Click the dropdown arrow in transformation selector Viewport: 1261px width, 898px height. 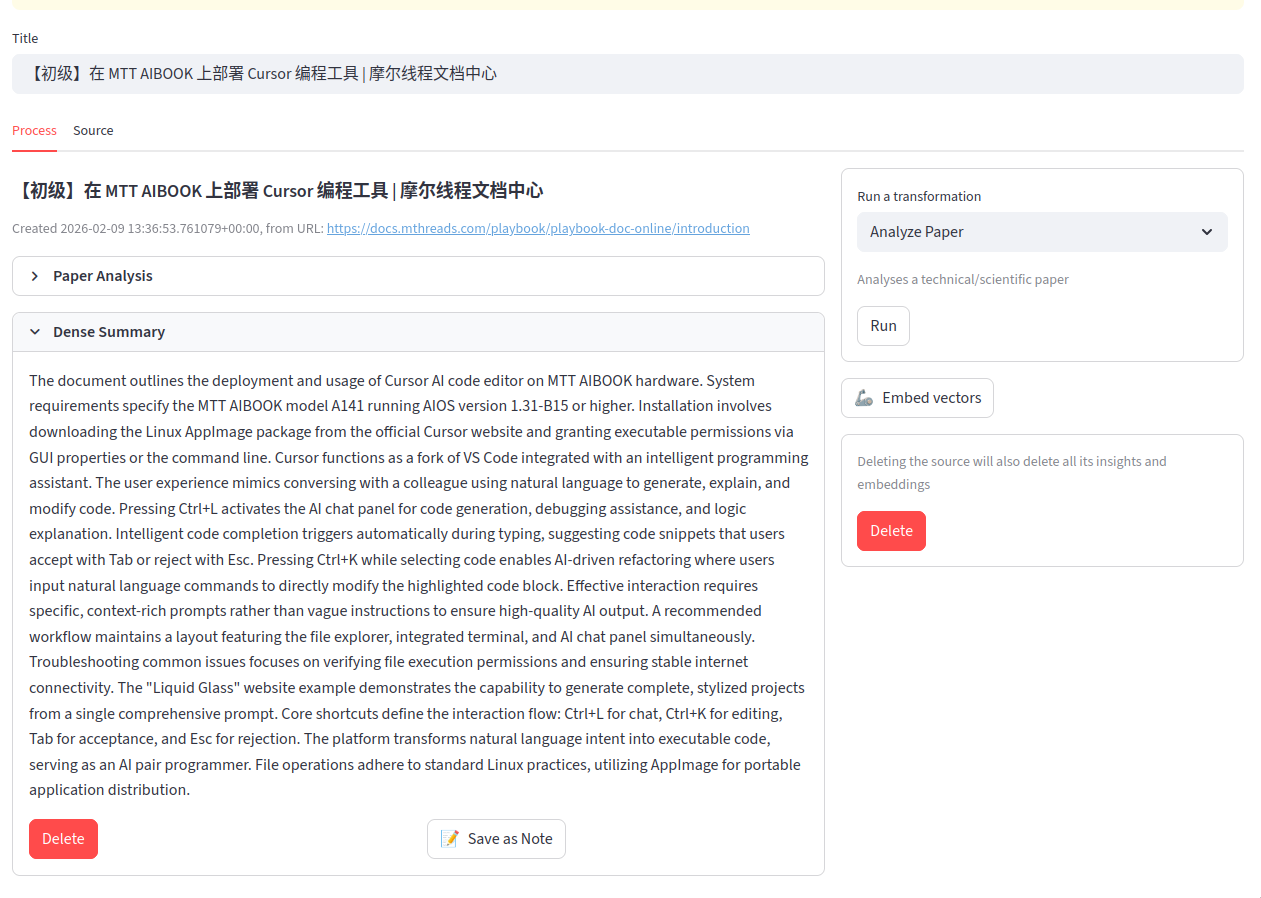click(x=1207, y=232)
